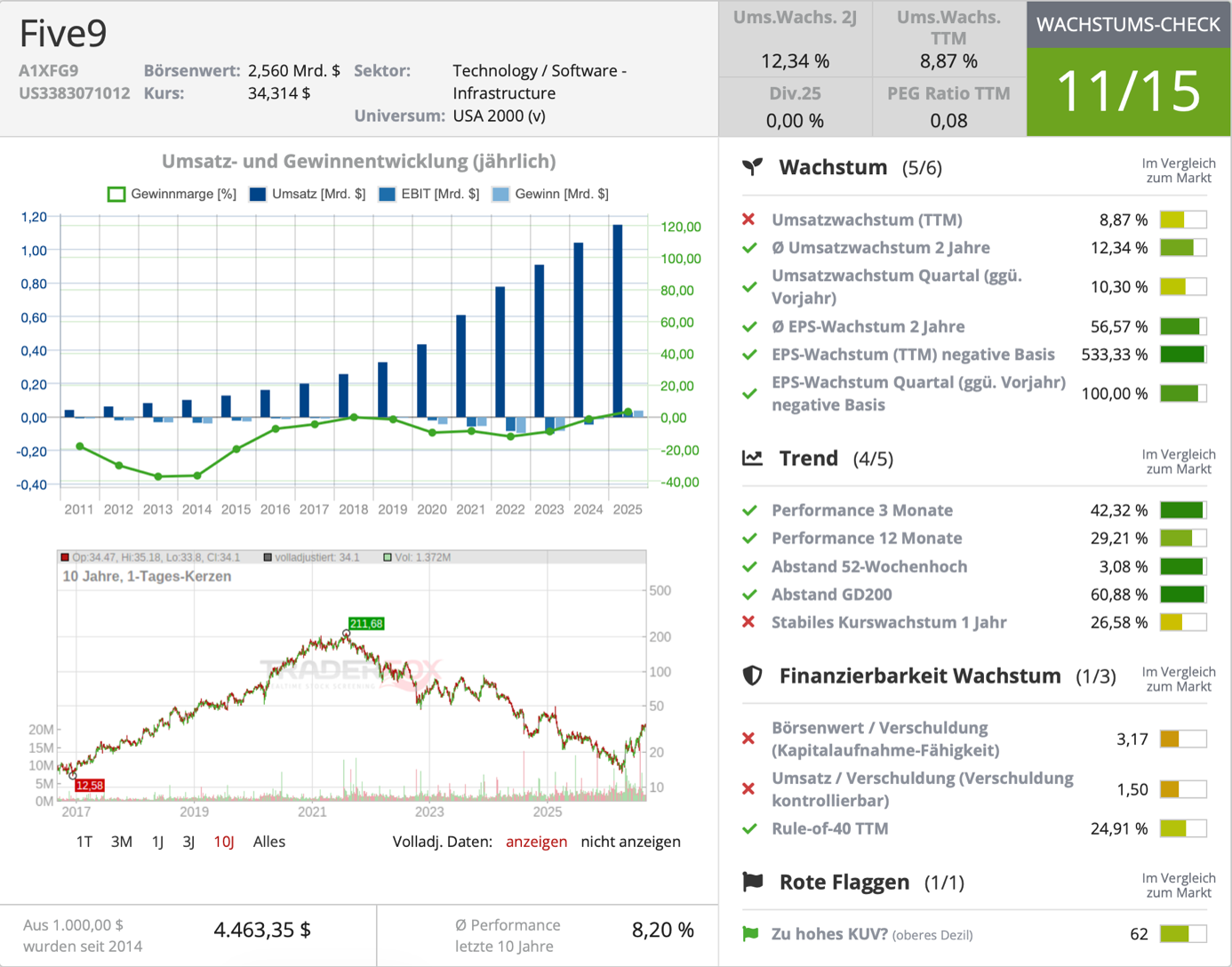This screenshot has height=967, width=1232.
Task: Click the Umsatzwachstum (TTM) label
Action: (x=867, y=220)
